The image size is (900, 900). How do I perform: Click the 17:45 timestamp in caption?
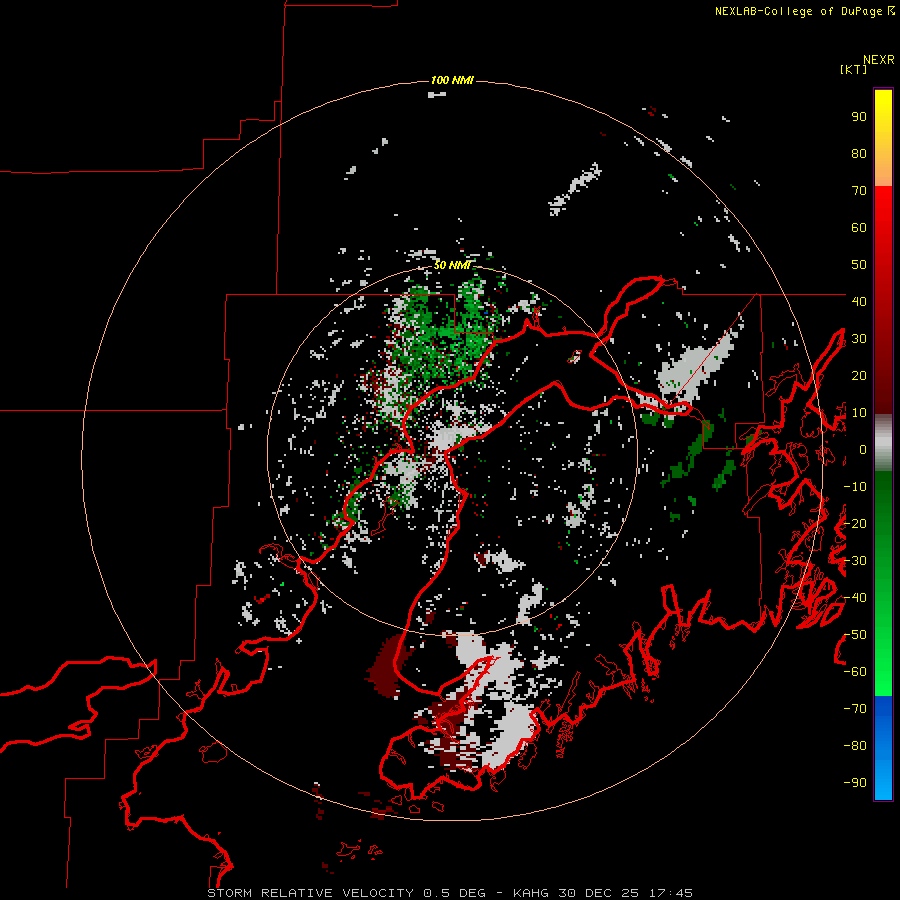pos(671,893)
